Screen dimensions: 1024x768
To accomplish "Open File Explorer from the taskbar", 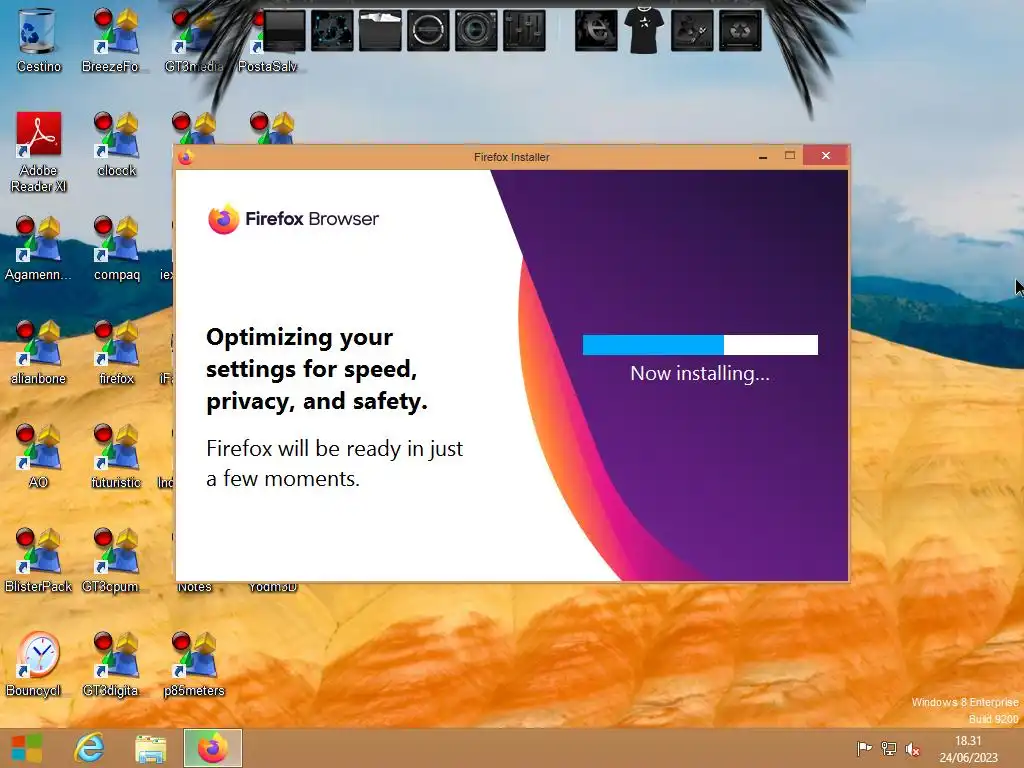I will click(x=151, y=748).
